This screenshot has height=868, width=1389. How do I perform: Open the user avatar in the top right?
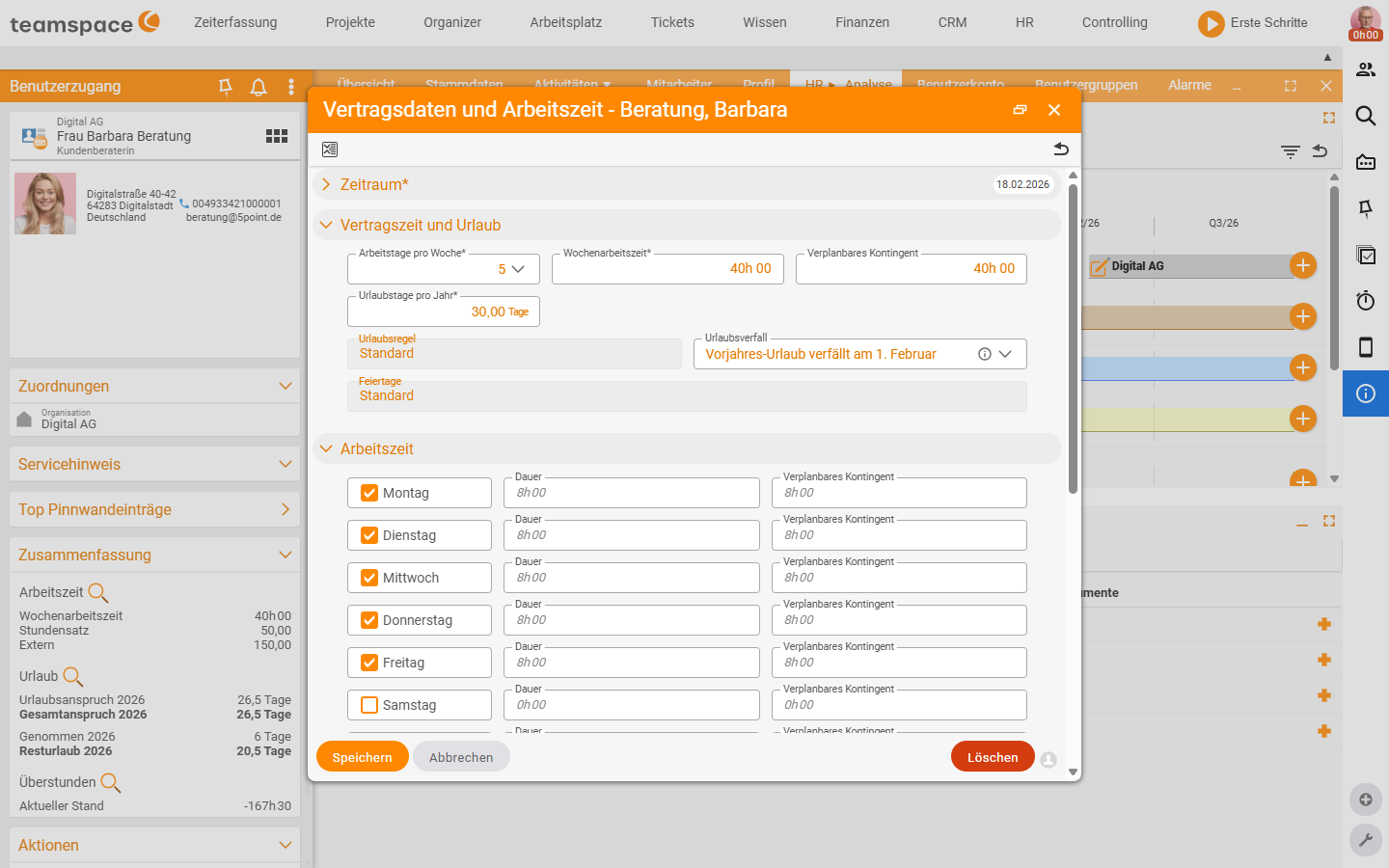1366,22
